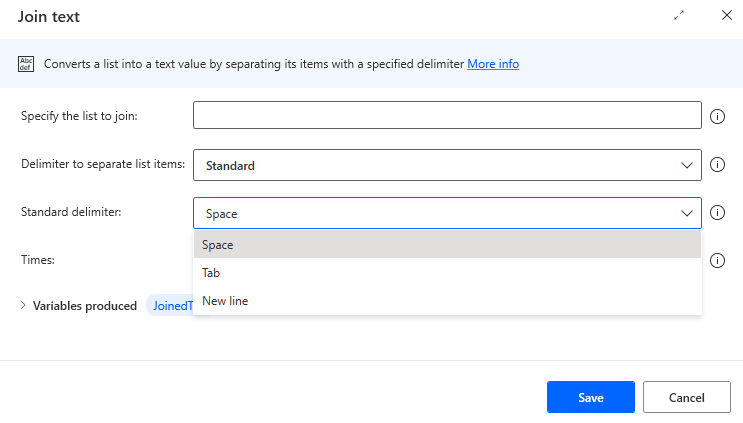Open the Delimiter to separate list items dropdown

pyautogui.click(x=447, y=165)
